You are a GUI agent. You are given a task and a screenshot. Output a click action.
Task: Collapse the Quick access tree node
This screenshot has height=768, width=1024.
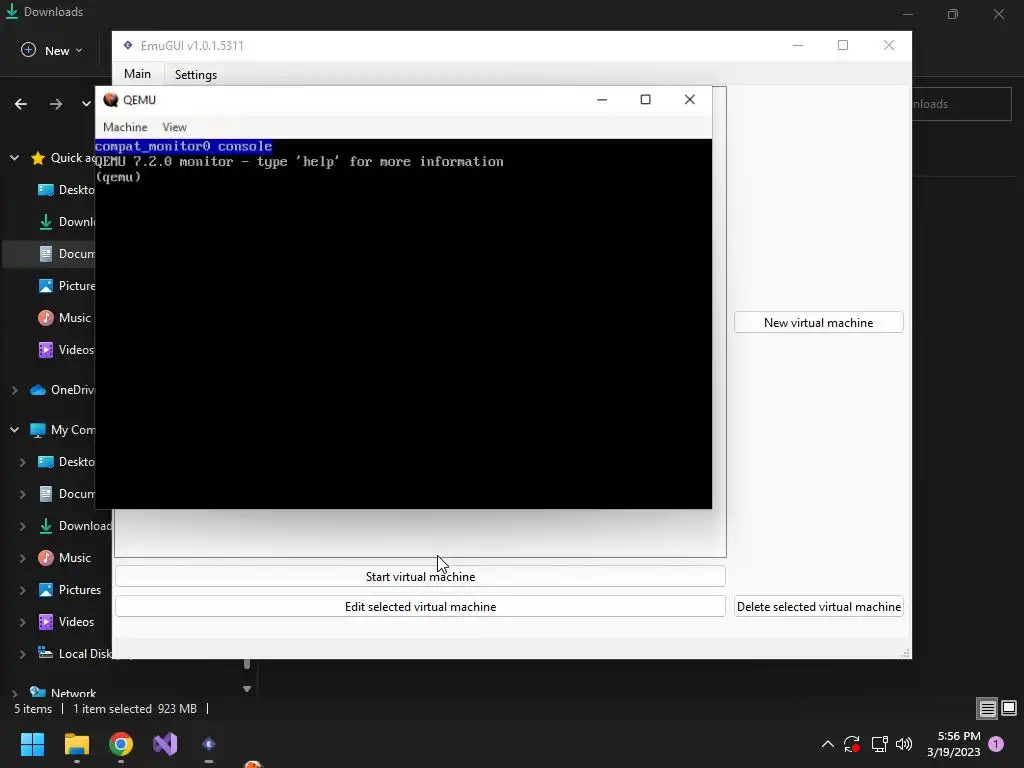pyautogui.click(x=14, y=158)
